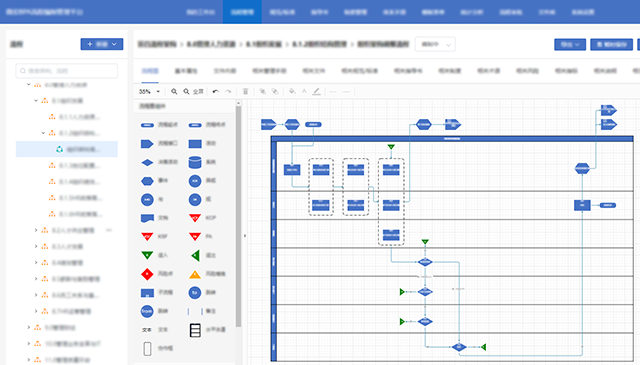Open the status dropdown next to the breadcrumb
Viewport: 640px width, 365px height.
click(435, 44)
